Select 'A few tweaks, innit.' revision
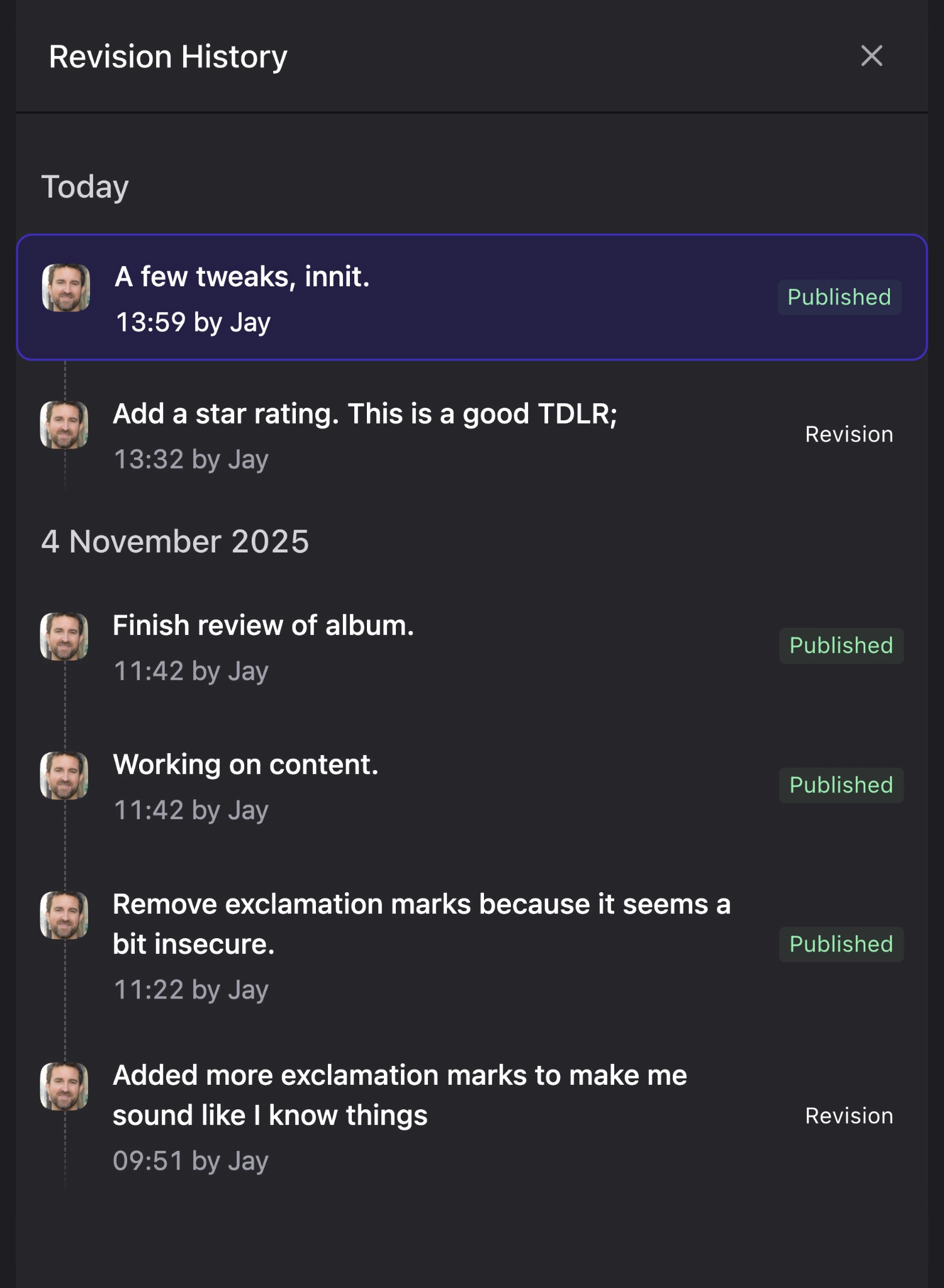944x1288 pixels. [x=242, y=277]
